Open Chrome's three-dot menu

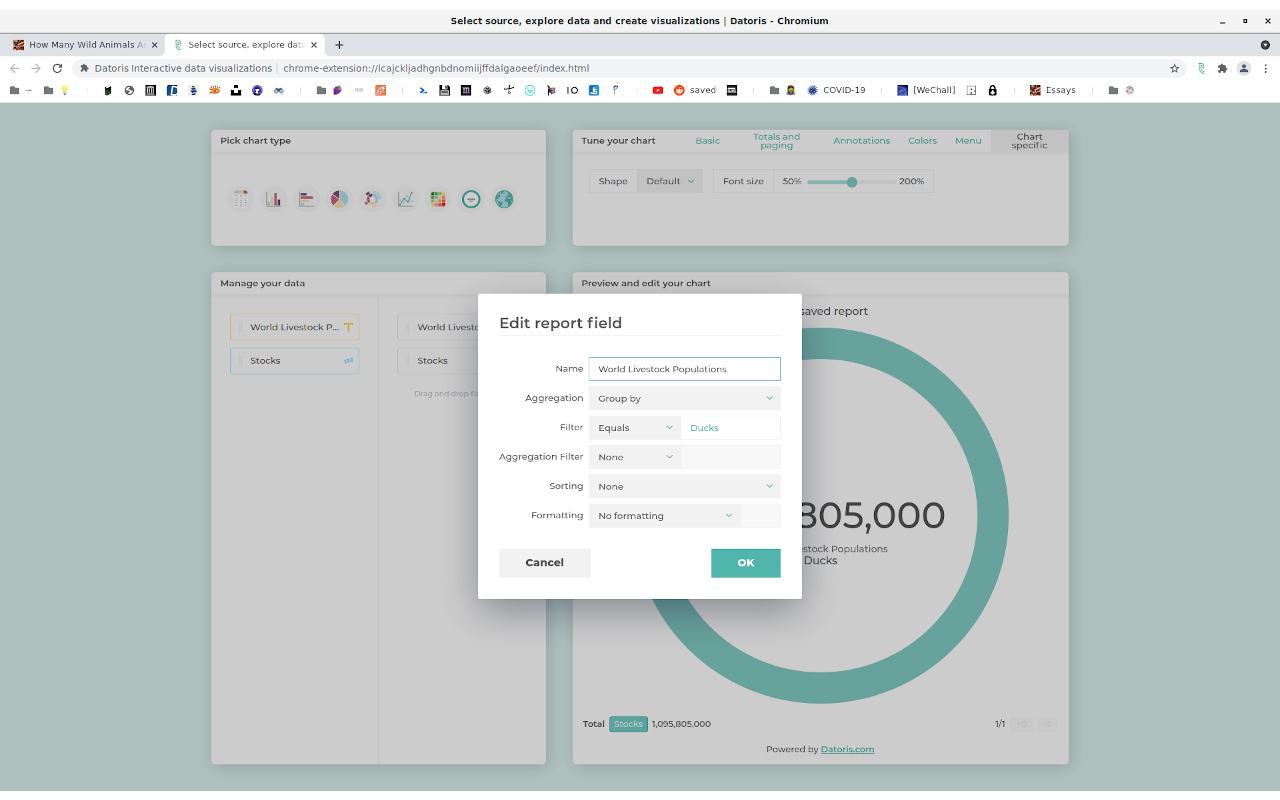point(1265,68)
